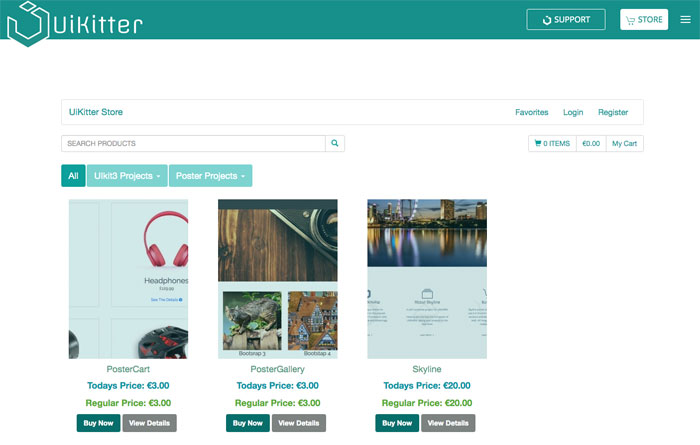This screenshot has height=445, width=700.
Task: Focus the Search Products field
Action: click(193, 143)
